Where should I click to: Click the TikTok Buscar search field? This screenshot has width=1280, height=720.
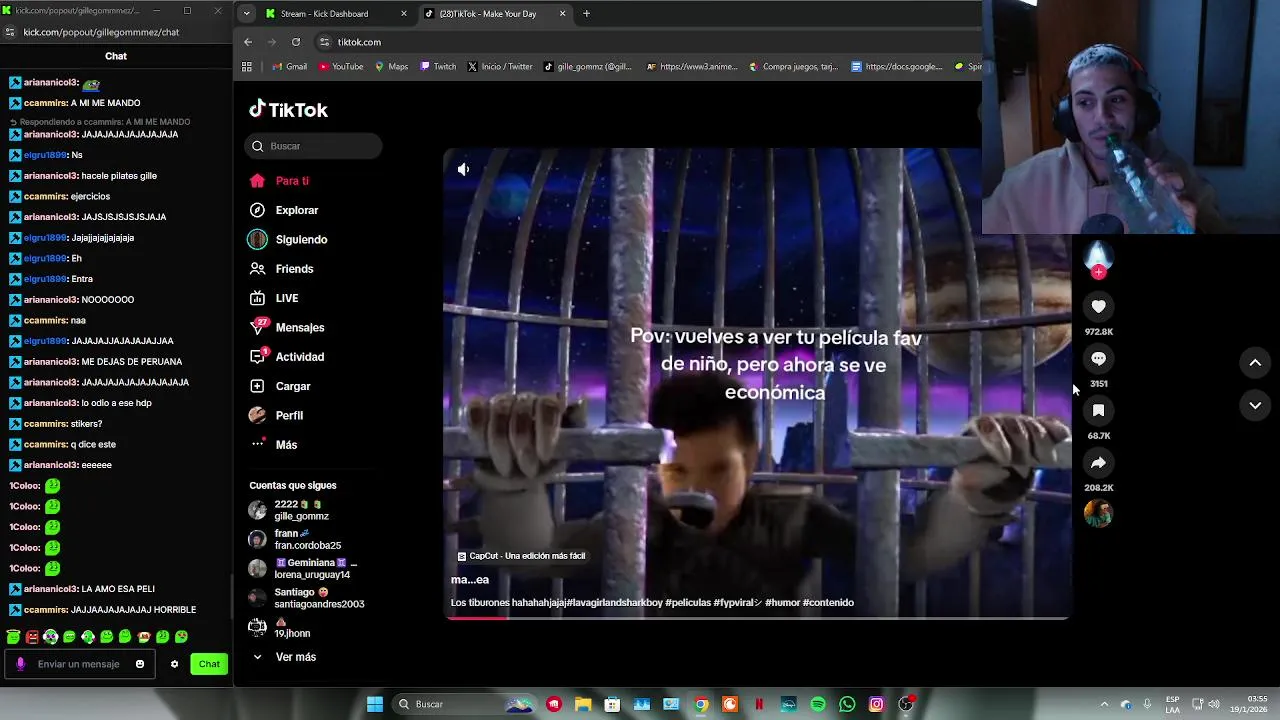[x=313, y=146]
